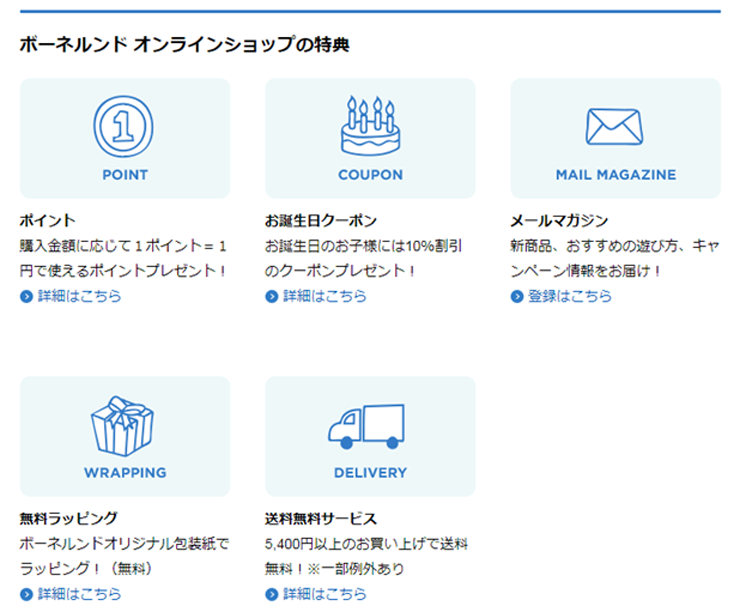The width and height of the screenshot is (740, 606).
Task: Click arrow icon beside 登録はこちら
Action: pos(517,296)
